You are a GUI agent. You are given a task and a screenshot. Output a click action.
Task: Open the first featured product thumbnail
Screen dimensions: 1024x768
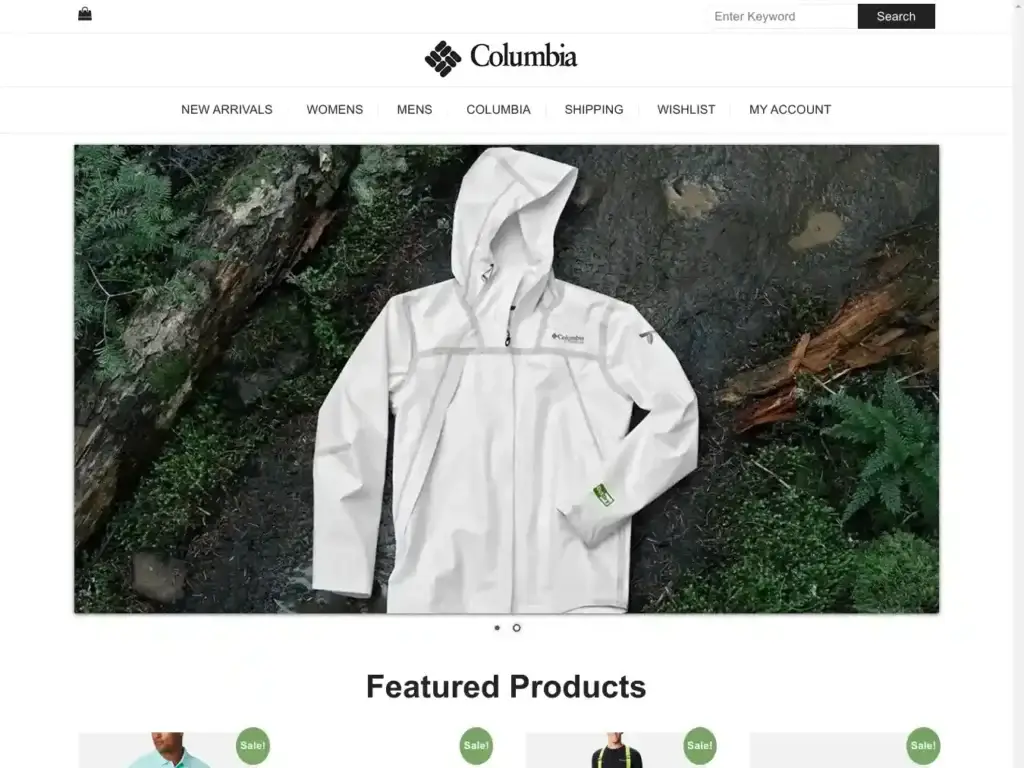point(173,750)
